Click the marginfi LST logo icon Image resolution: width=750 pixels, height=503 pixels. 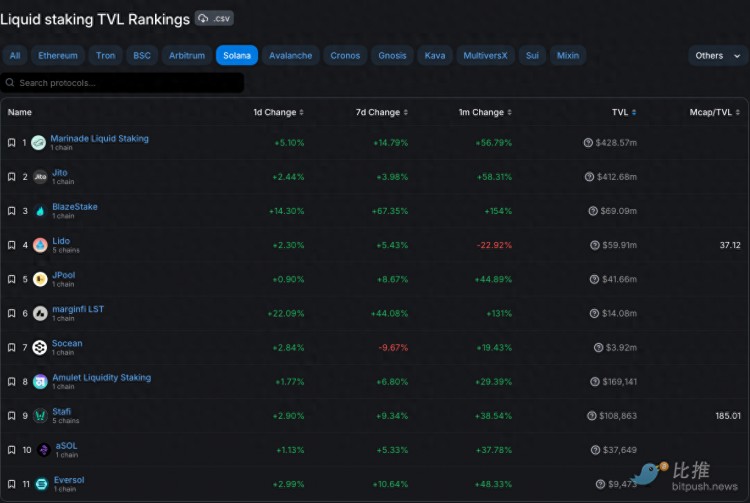pyautogui.click(x=40, y=314)
